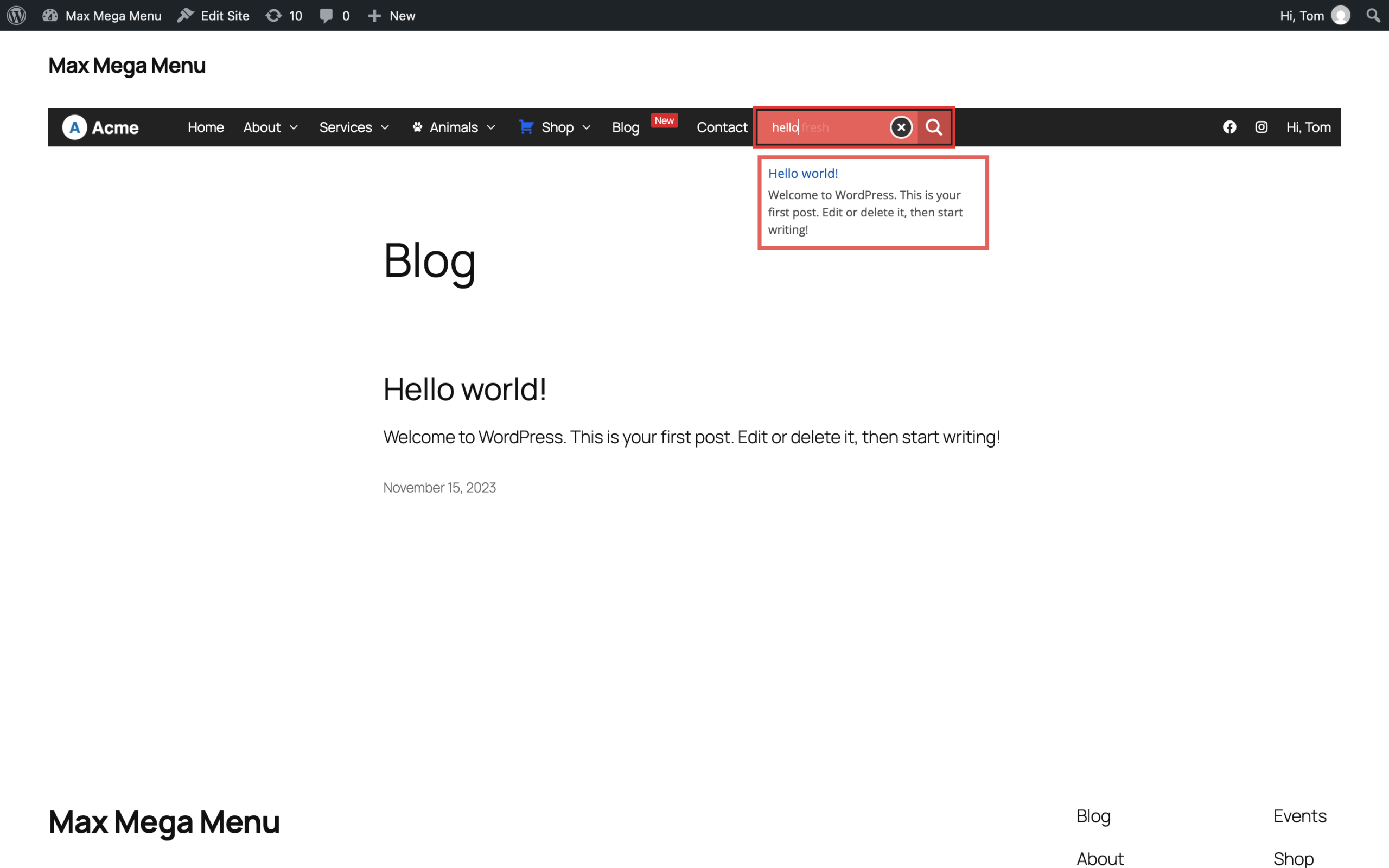Image resolution: width=1389 pixels, height=868 pixels.
Task: Submit search with the magnifier button
Action: [934, 127]
